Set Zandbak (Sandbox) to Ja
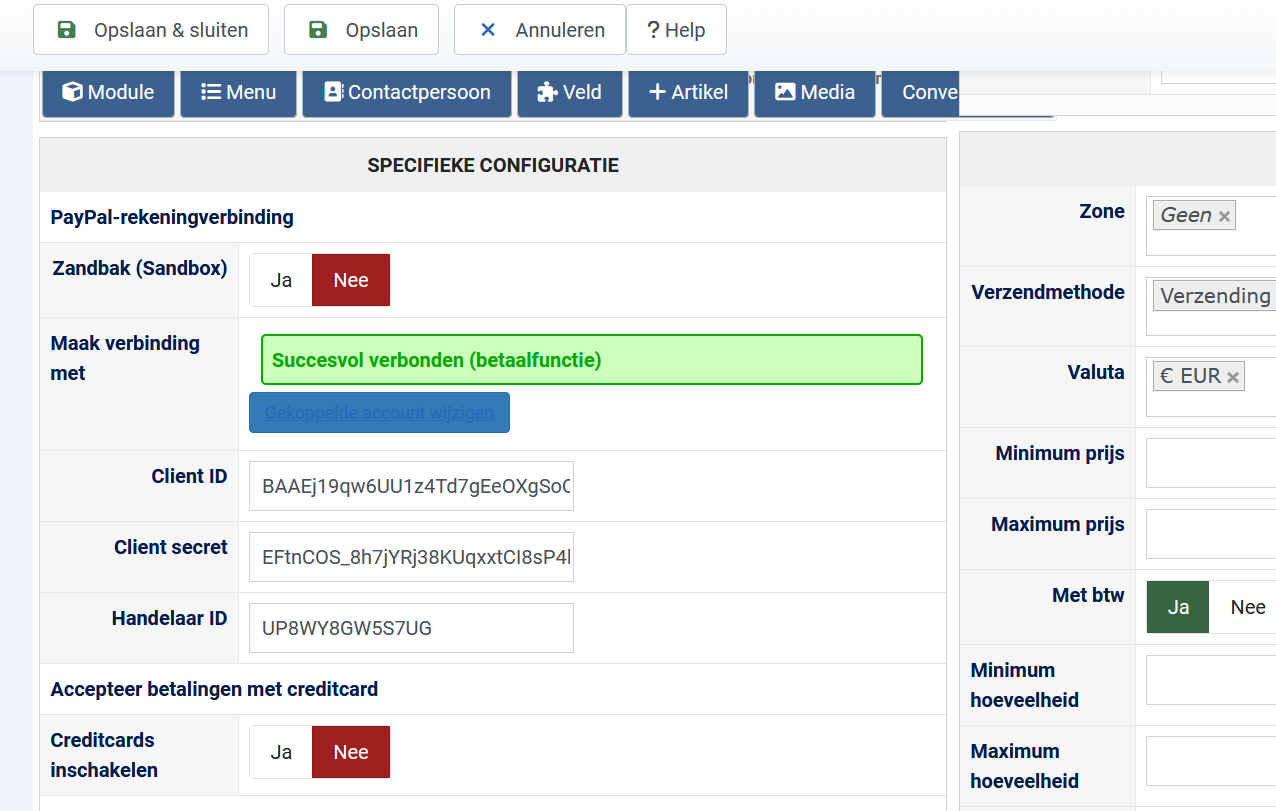Image resolution: width=1276 pixels, height=811 pixels. tap(281, 280)
